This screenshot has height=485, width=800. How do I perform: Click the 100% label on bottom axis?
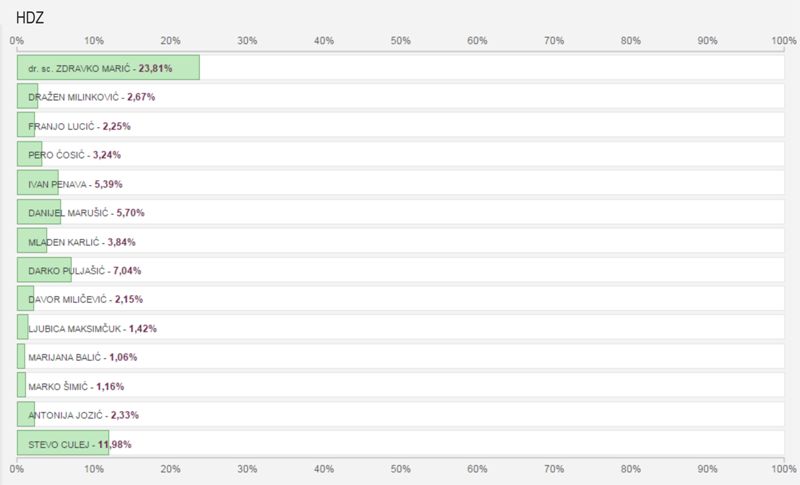tap(784, 469)
